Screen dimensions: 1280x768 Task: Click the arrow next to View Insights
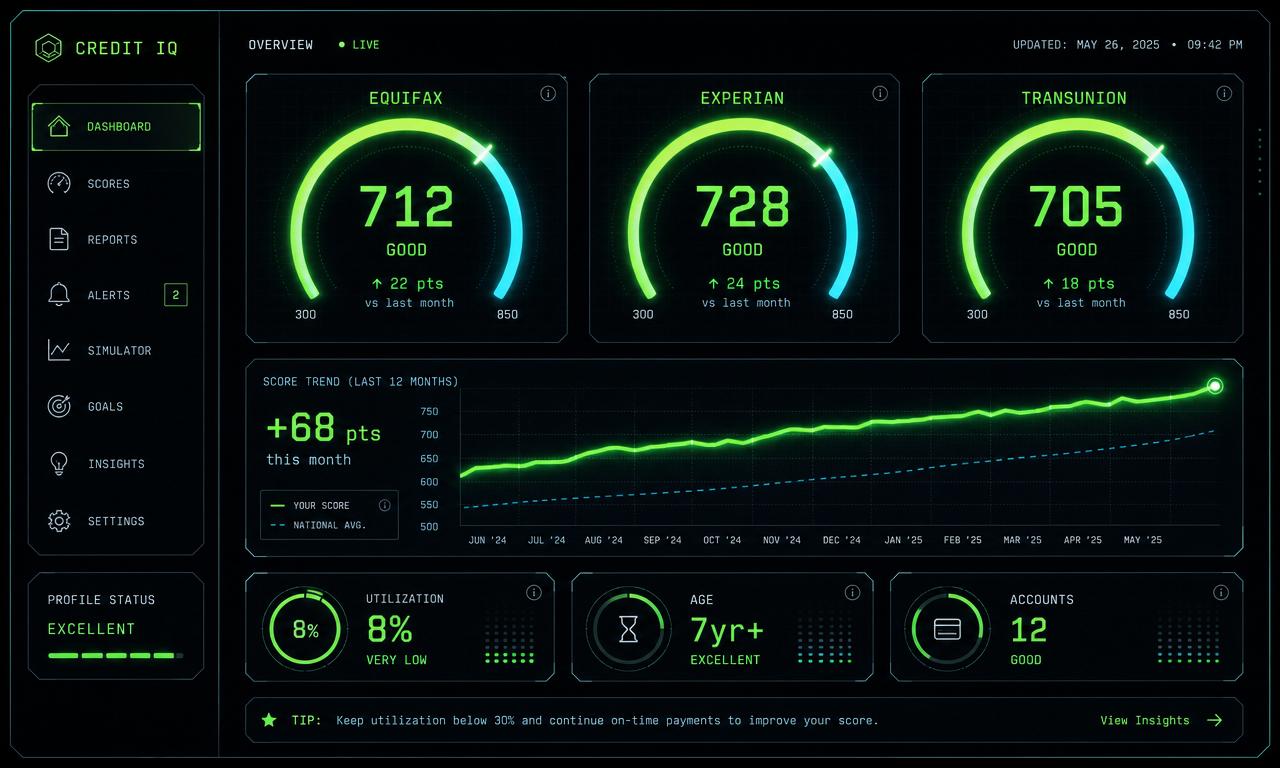1215,720
